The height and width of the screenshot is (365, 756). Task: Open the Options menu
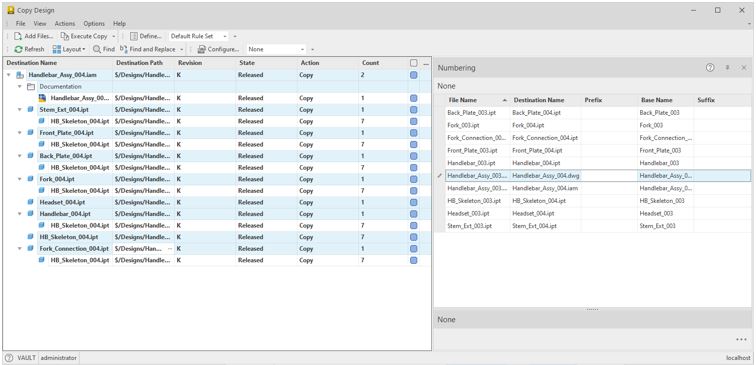click(94, 24)
